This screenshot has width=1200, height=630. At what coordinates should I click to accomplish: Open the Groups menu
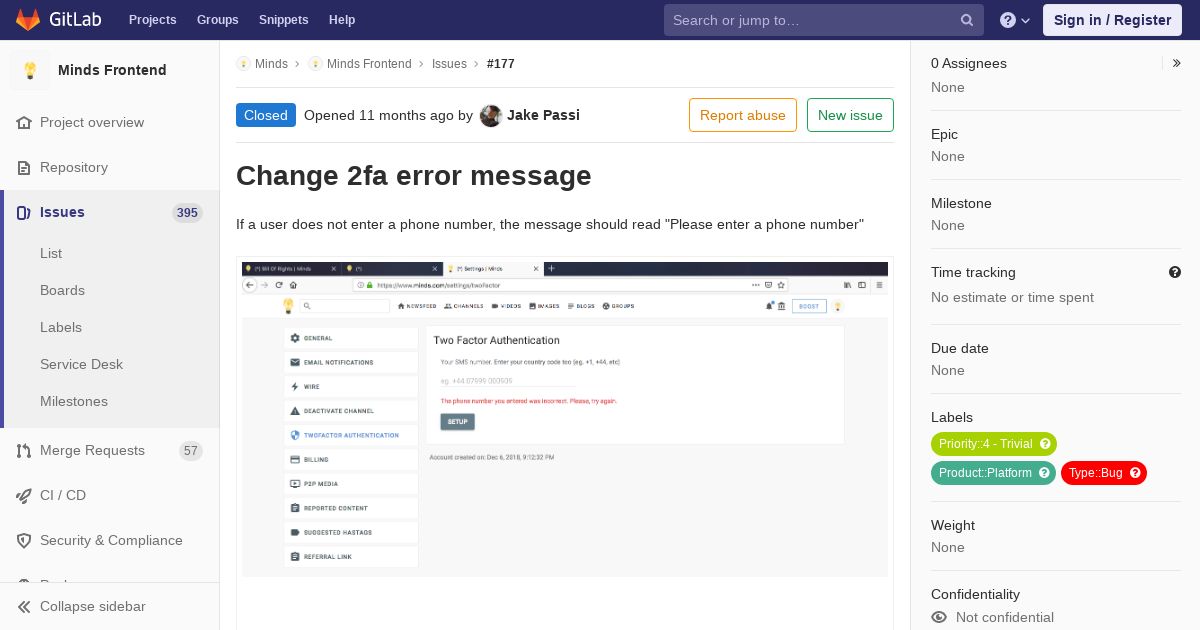218,20
